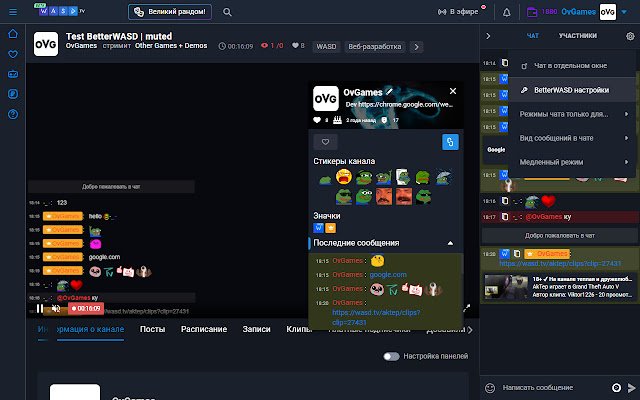This screenshot has height=400, width=640.
Task: Send the chat message arrow
Action: (x=631, y=388)
